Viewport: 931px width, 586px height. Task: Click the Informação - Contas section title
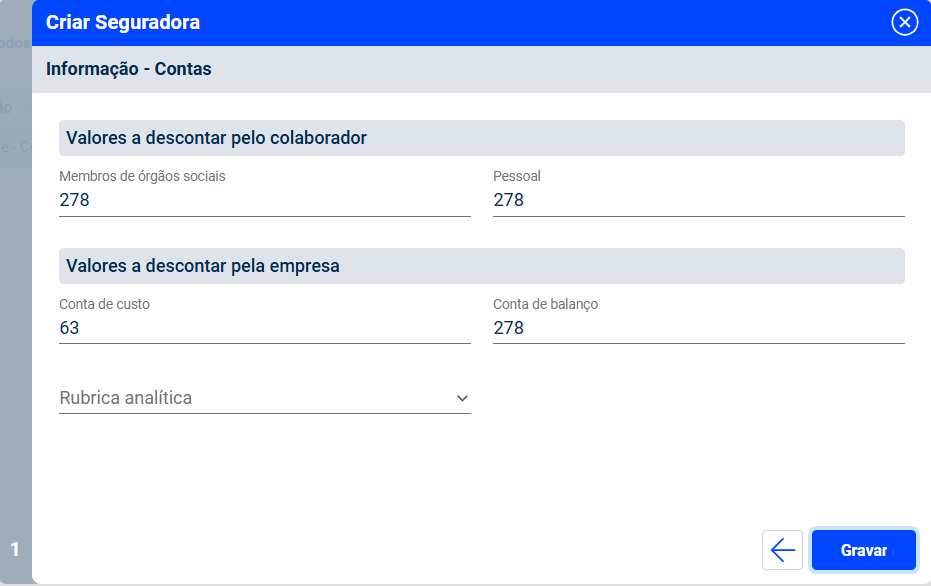[x=129, y=69]
